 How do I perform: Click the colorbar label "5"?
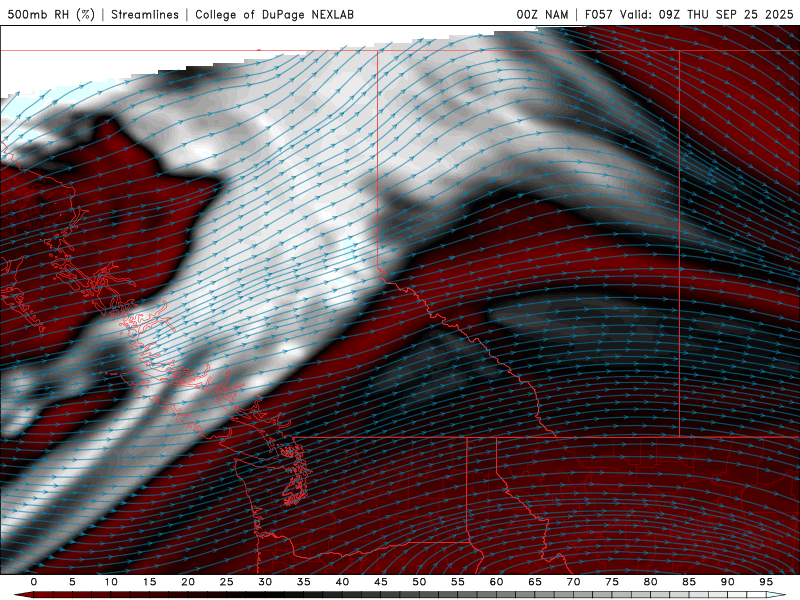[x=72, y=582]
